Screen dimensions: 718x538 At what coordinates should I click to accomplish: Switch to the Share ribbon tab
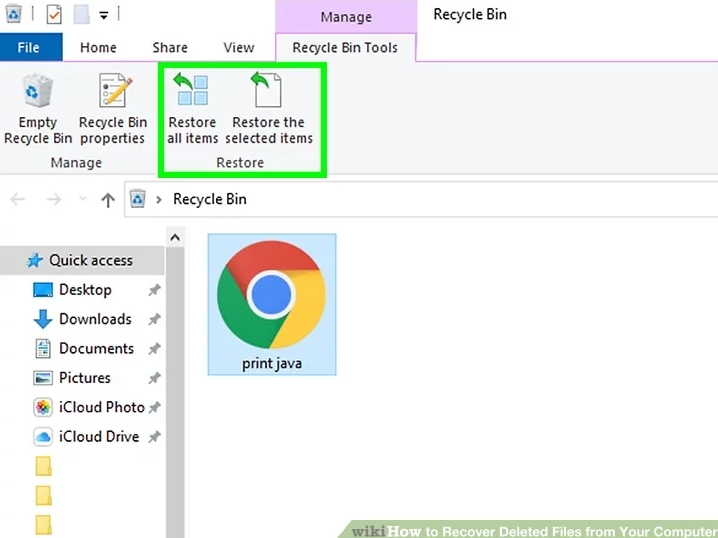170,47
